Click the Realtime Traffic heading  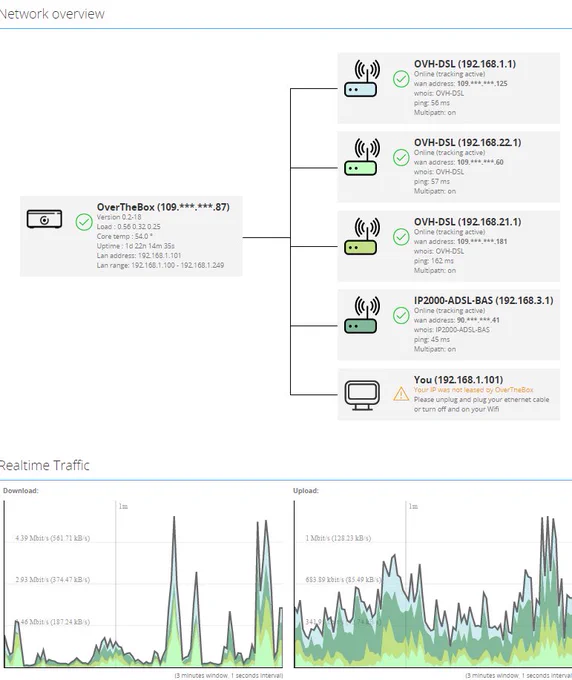pos(45,465)
